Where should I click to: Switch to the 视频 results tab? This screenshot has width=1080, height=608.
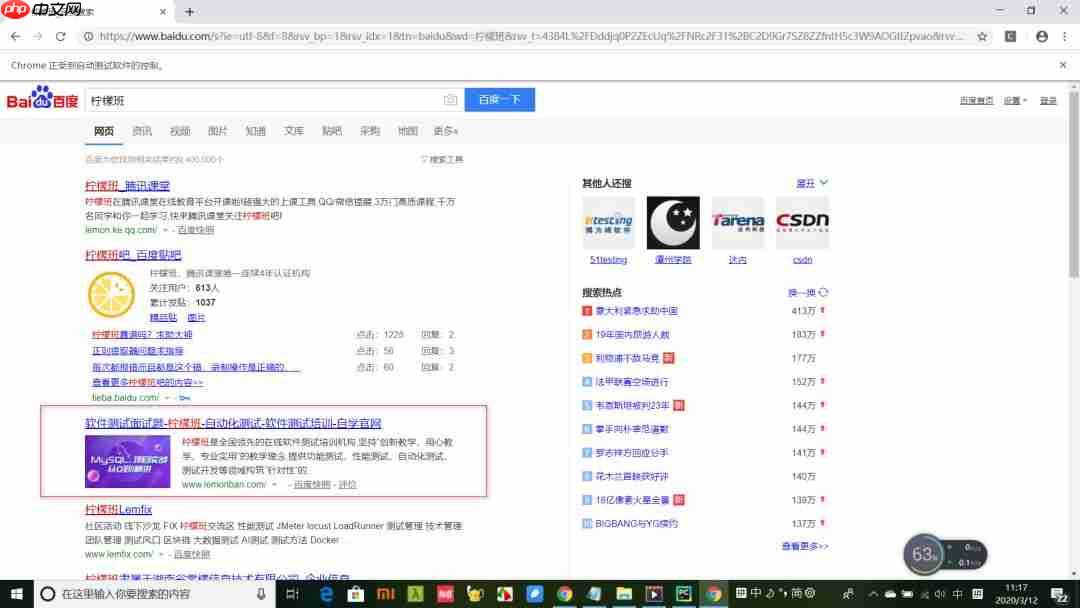pos(179,131)
